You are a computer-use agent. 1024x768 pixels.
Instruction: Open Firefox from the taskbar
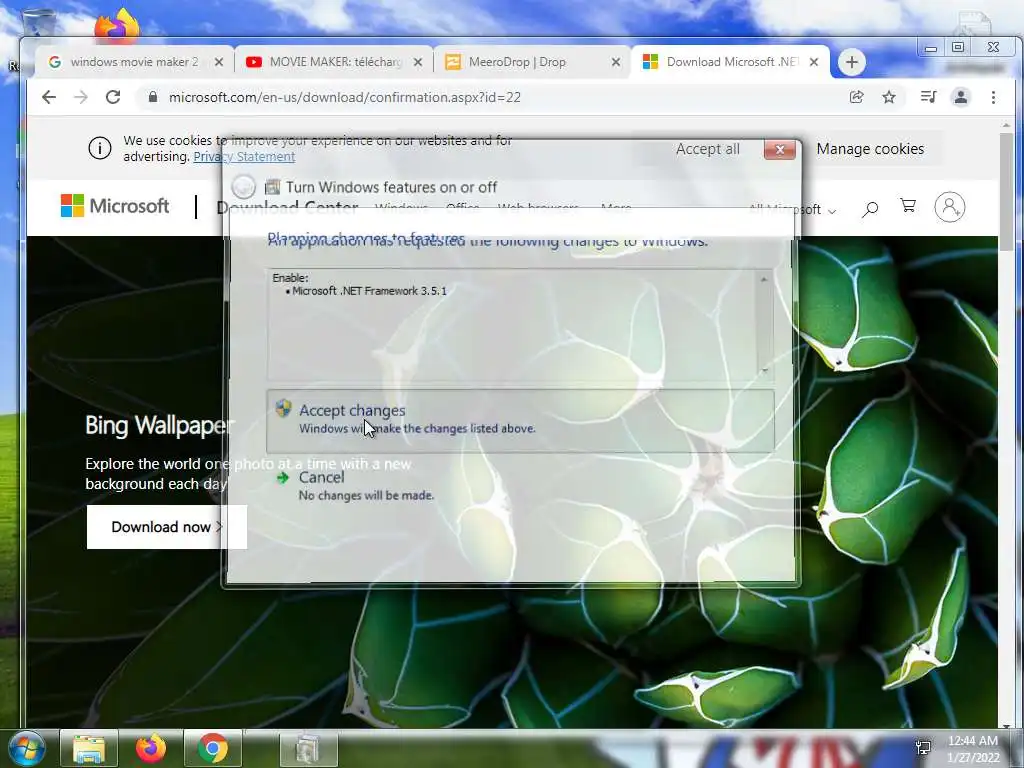[151, 748]
